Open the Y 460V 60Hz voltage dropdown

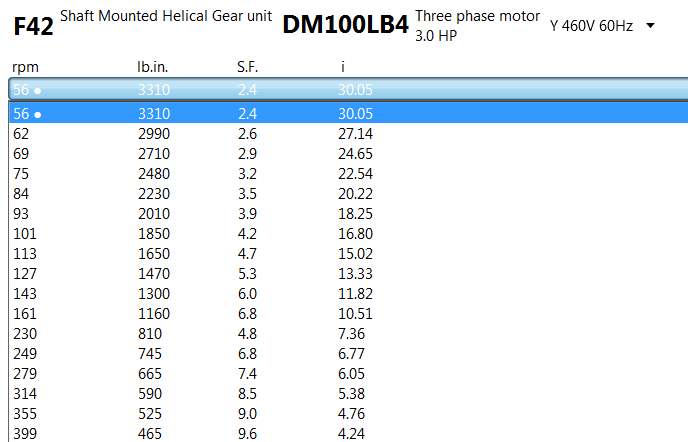603,26
